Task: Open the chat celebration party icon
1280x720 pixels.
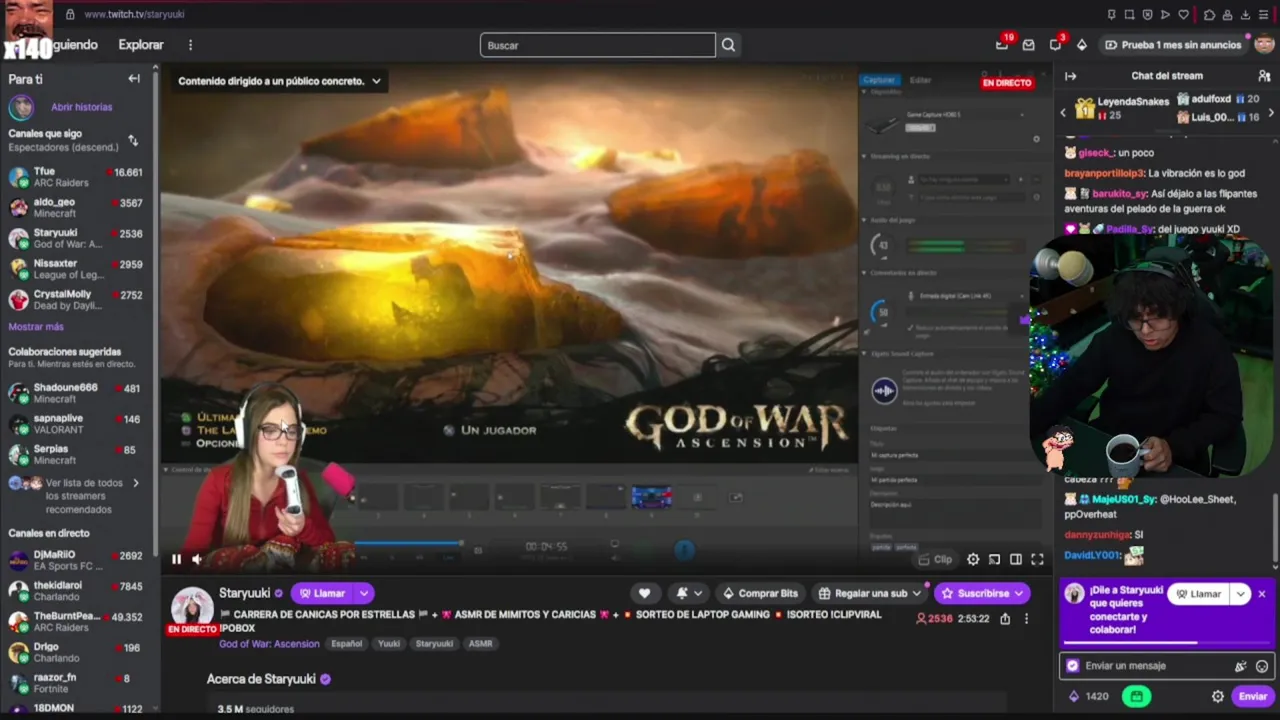Action: coord(1241,666)
